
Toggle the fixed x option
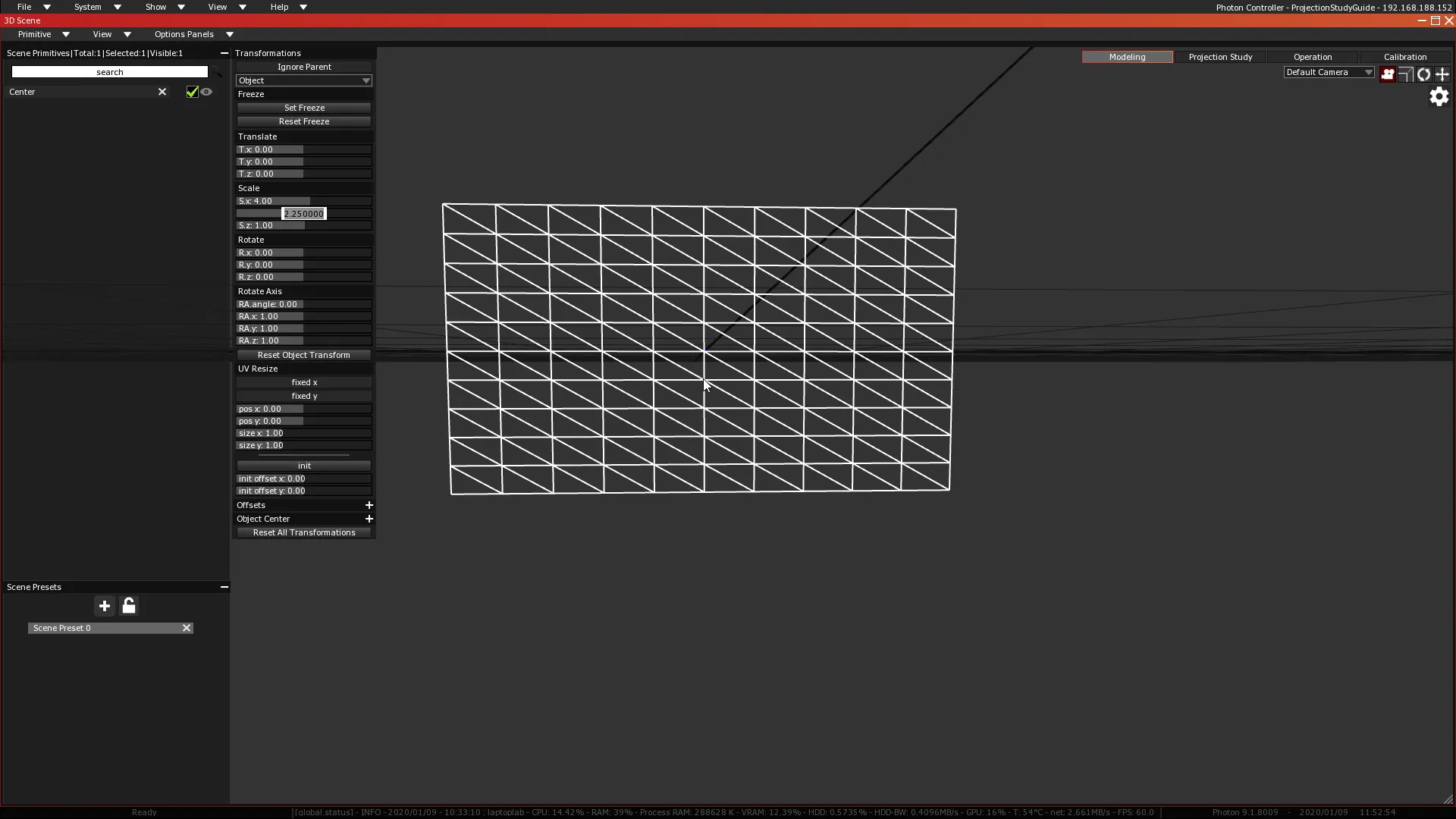(x=304, y=382)
